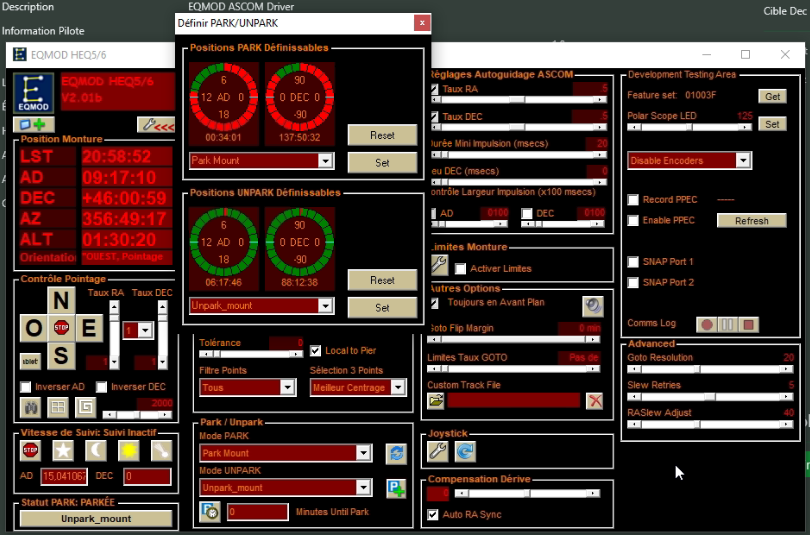Viewport: 810px width, 535px height.
Task: Adjust Slew Retries slider
Action: coord(710,397)
